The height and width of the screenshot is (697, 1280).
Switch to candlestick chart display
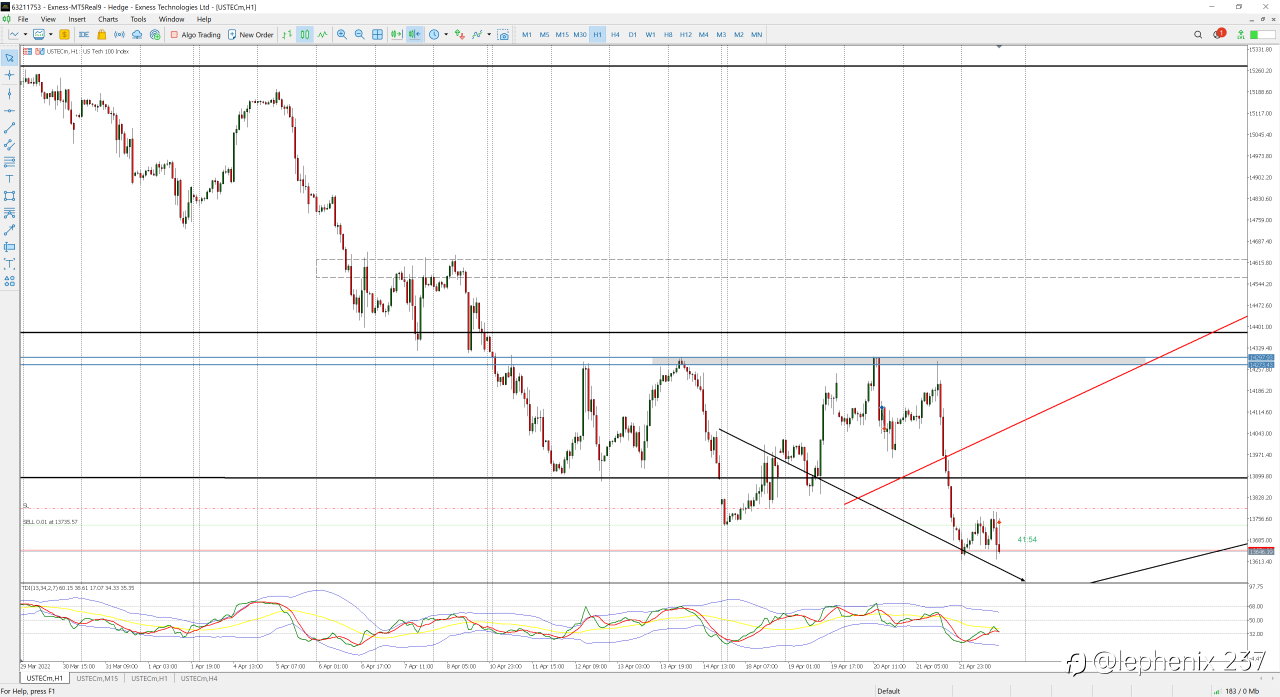pyautogui.click(x=305, y=34)
